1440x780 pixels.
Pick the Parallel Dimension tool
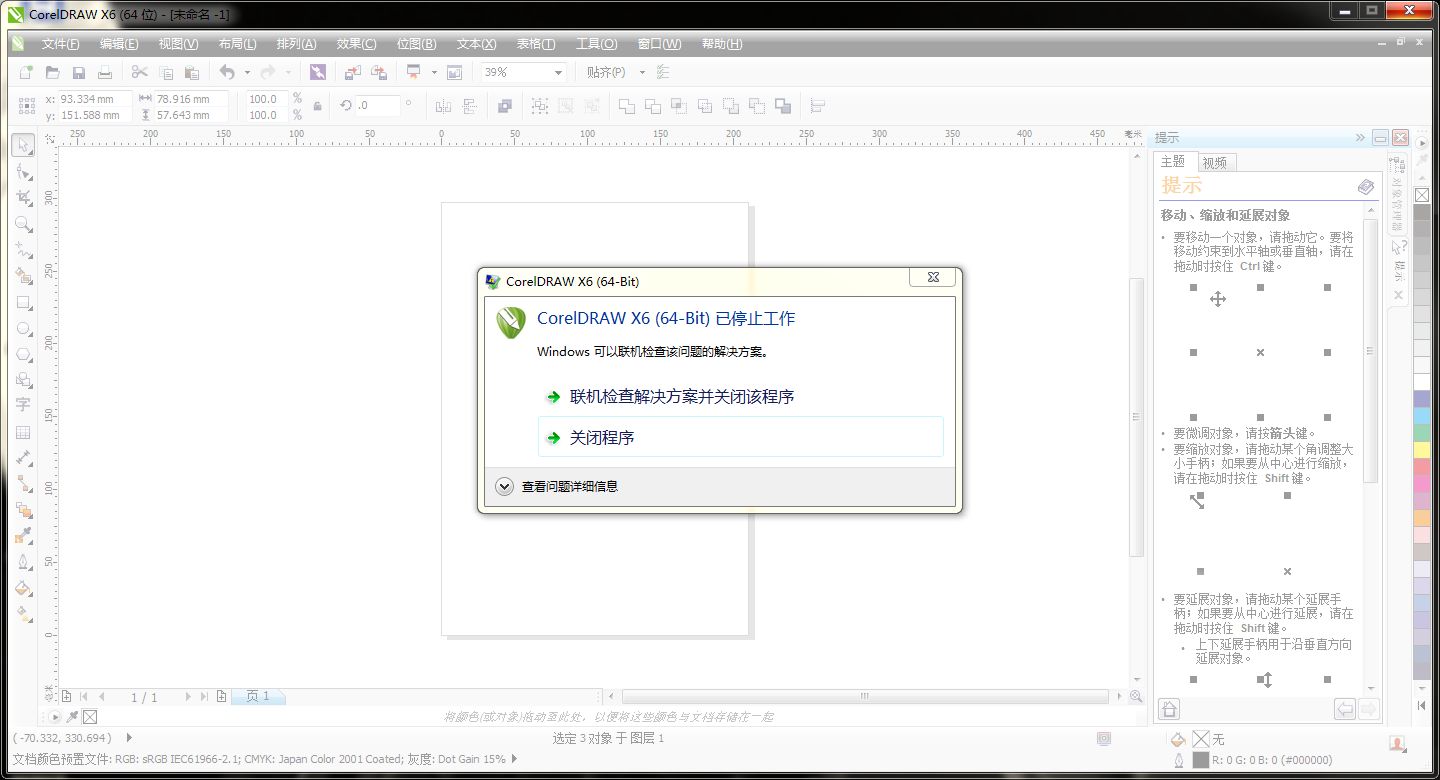click(23, 458)
